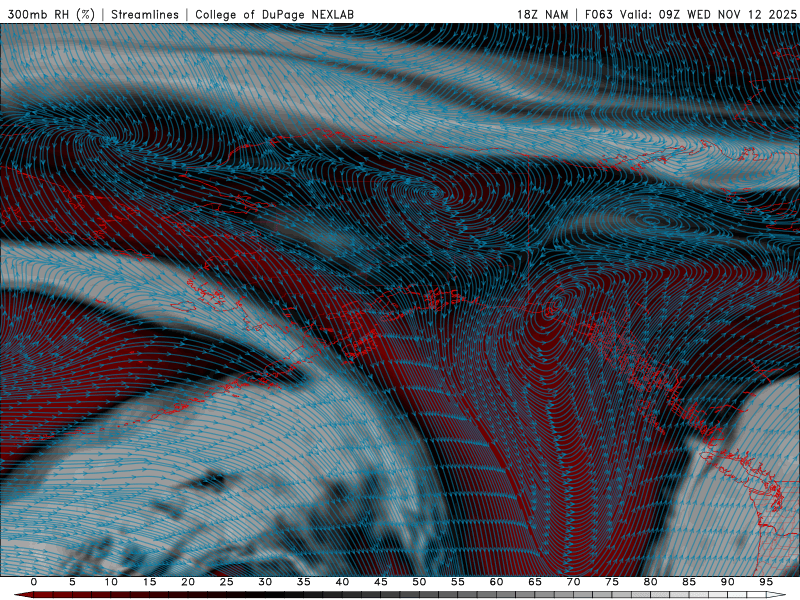Viewport: 800px width, 600px height.
Task: Click the "F063" forecast hour text
Action: click(598, 14)
